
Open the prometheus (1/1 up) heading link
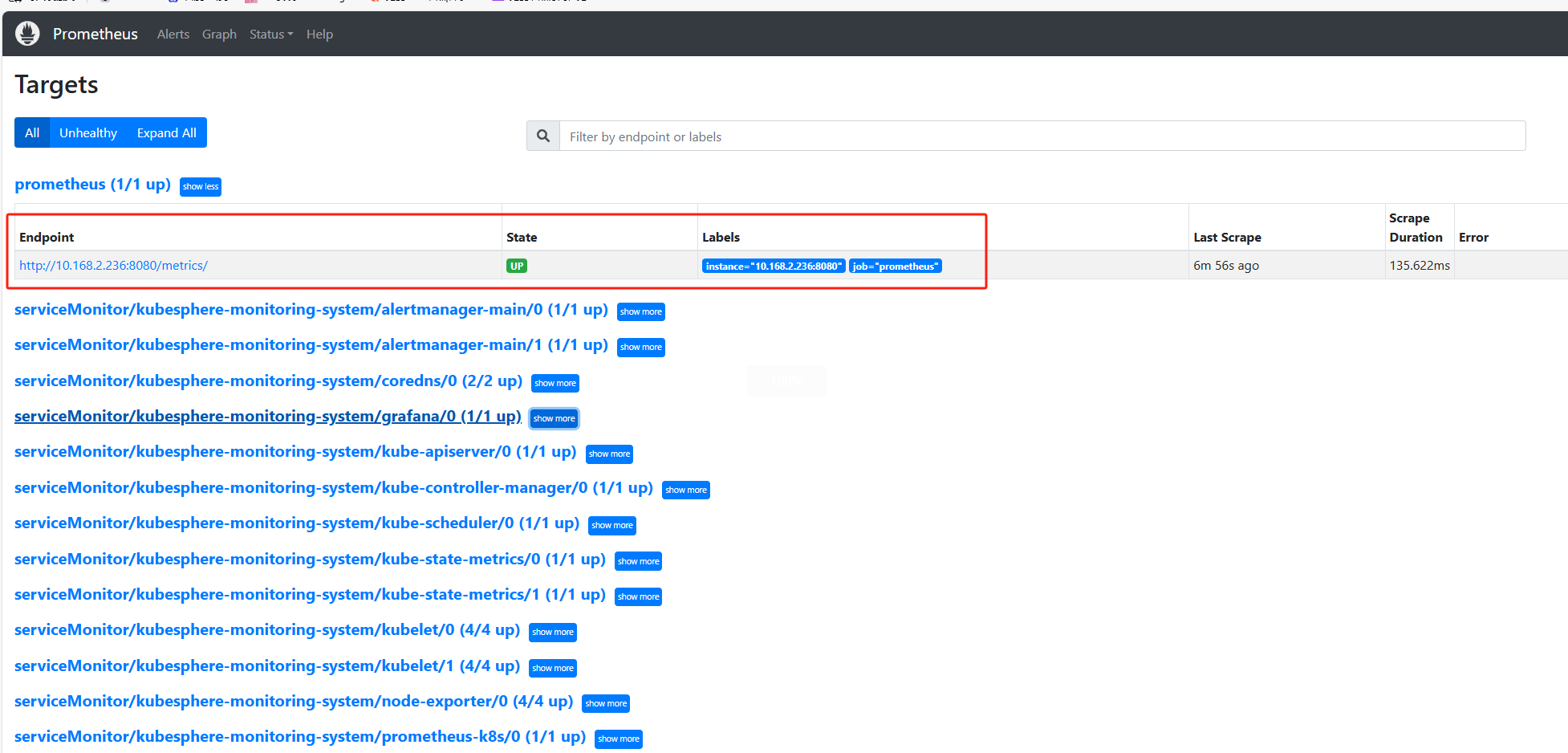pyautogui.click(x=92, y=184)
